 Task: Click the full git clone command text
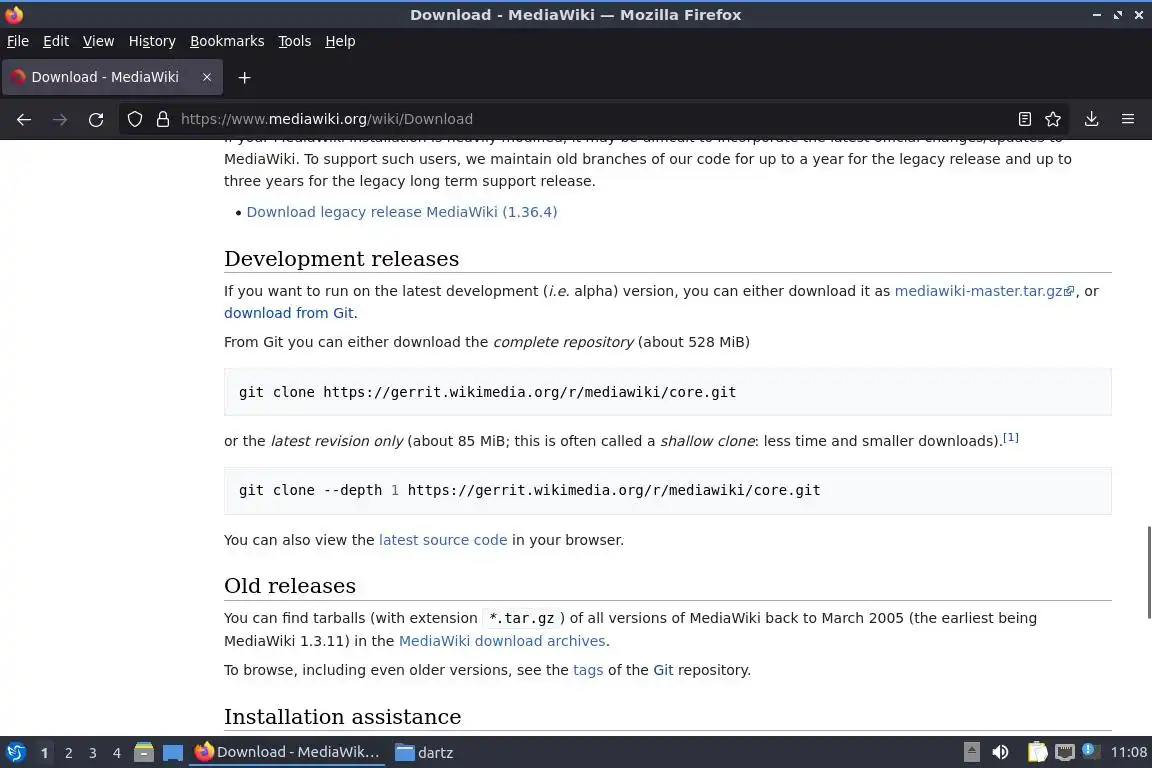point(487,392)
